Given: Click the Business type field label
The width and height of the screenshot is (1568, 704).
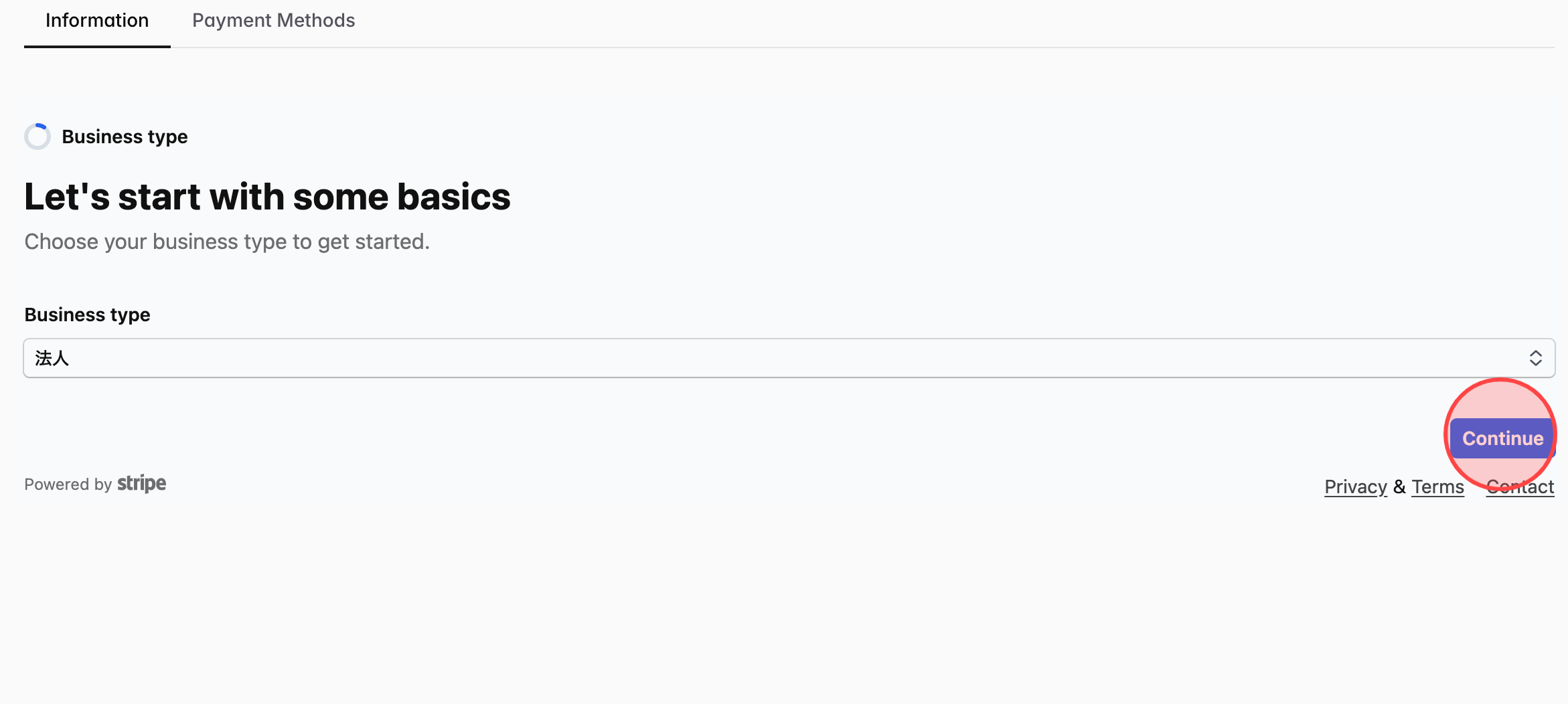Looking at the screenshot, I should [86, 314].
